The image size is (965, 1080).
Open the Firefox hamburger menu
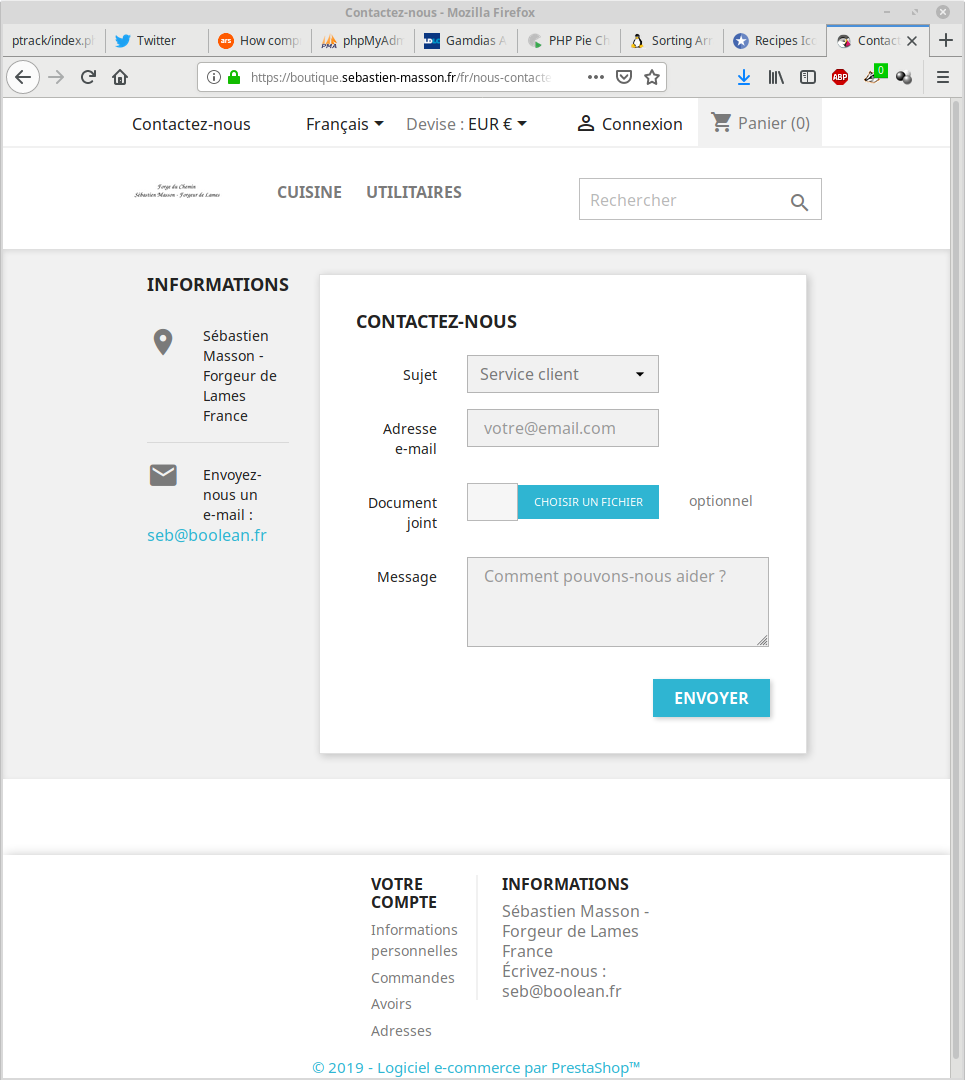[x=943, y=77]
